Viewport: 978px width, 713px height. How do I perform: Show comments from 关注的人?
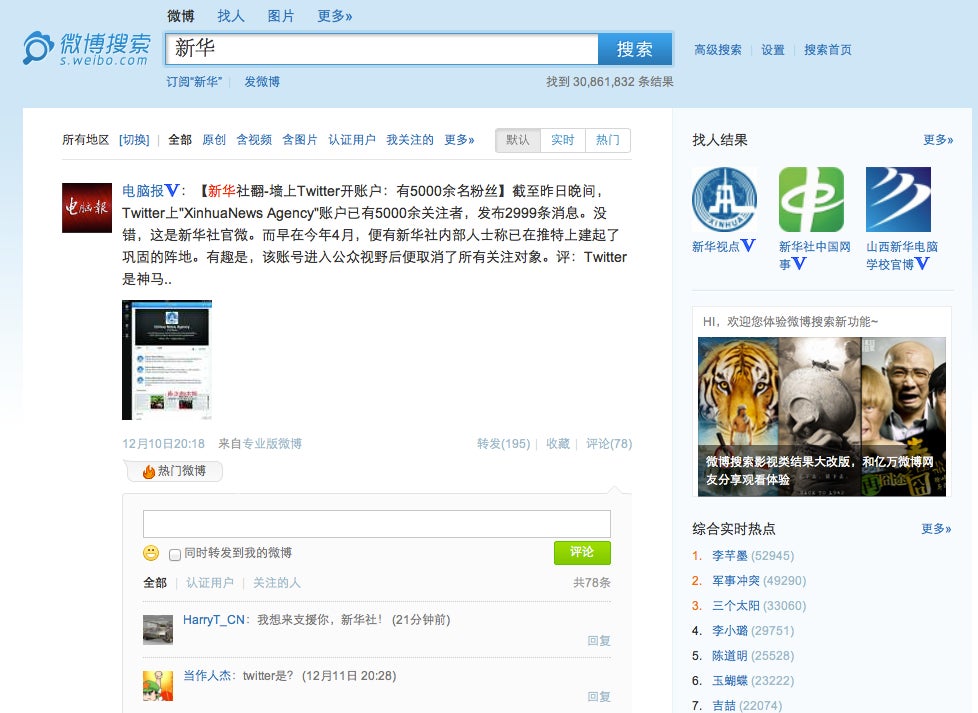(x=276, y=583)
